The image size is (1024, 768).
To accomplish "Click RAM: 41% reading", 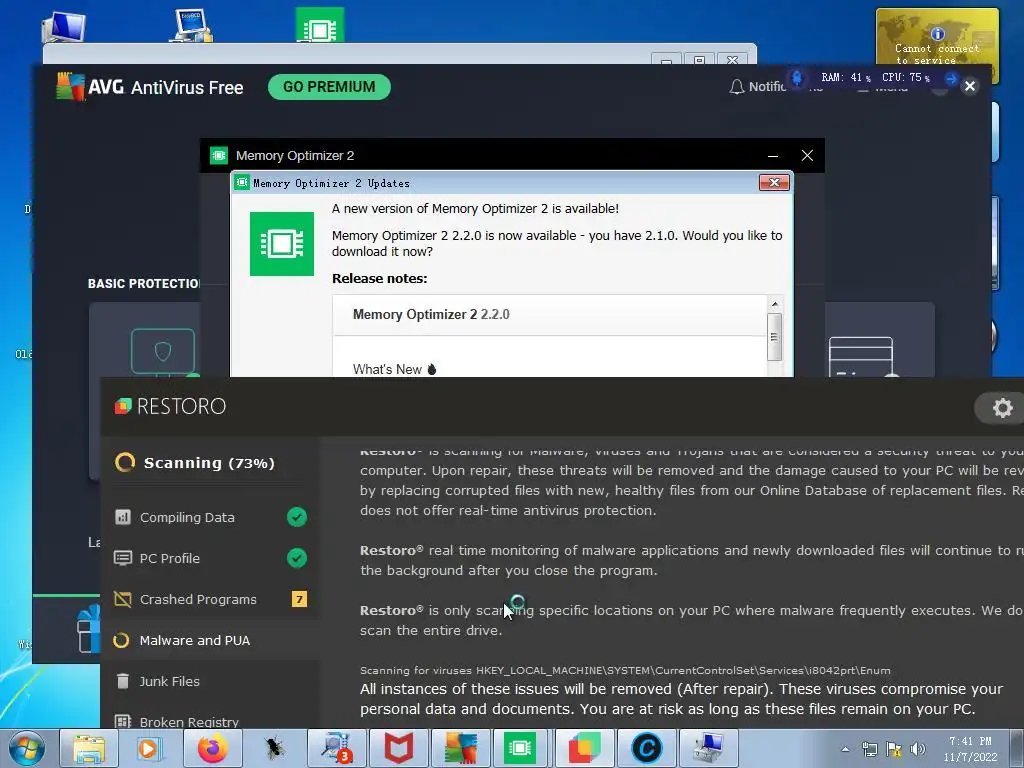I will [x=846, y=78].
